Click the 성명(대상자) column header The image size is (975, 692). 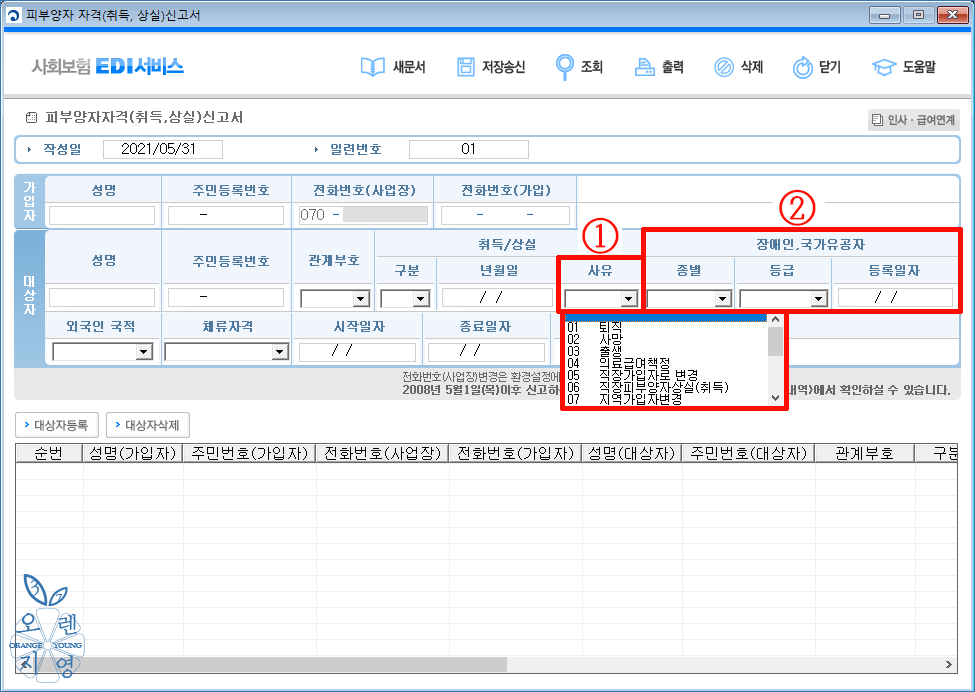click(632, 453)
